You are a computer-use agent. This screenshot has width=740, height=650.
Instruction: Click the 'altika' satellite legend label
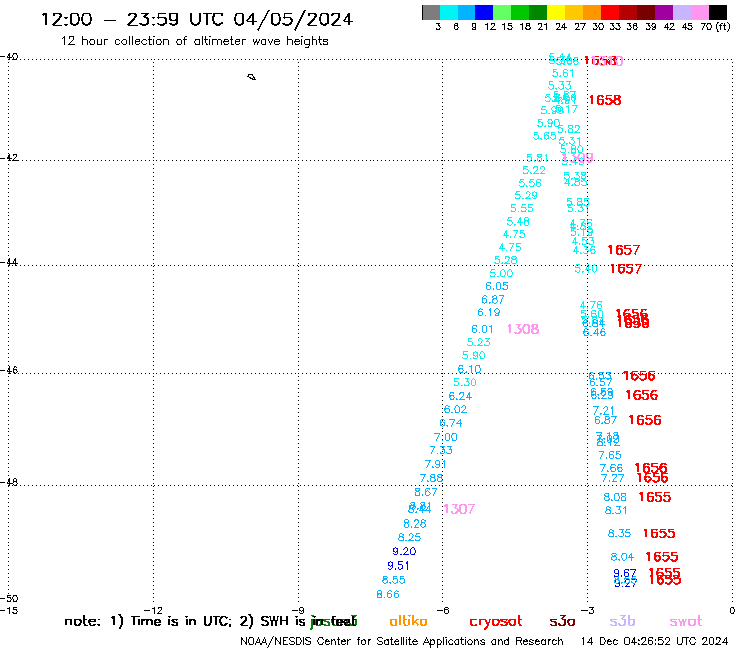click(408, 621)
